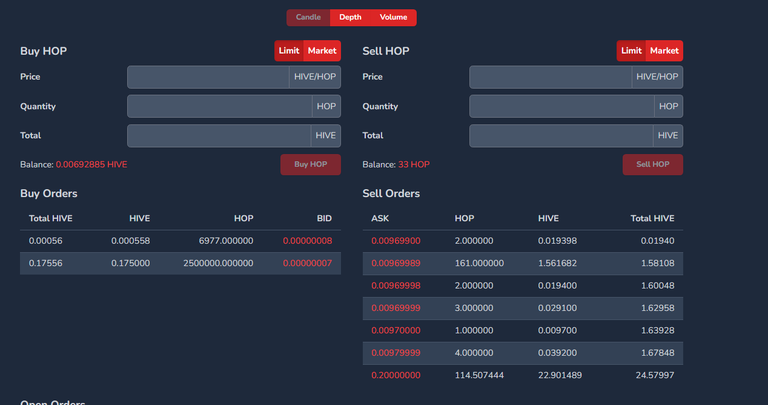Switch chart to Depth view

pos(350,17)
